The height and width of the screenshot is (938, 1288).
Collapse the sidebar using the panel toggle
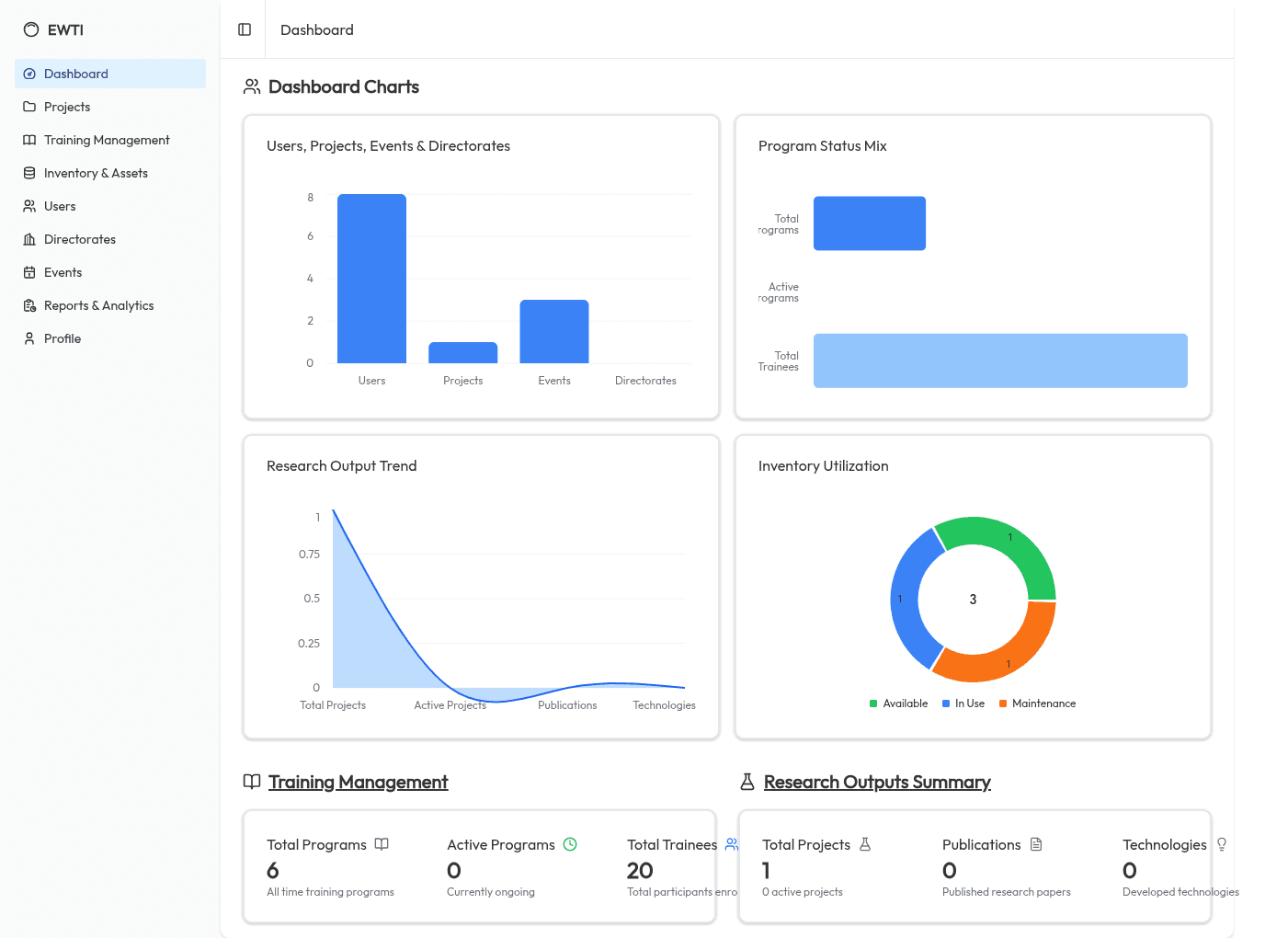(244, 29)
